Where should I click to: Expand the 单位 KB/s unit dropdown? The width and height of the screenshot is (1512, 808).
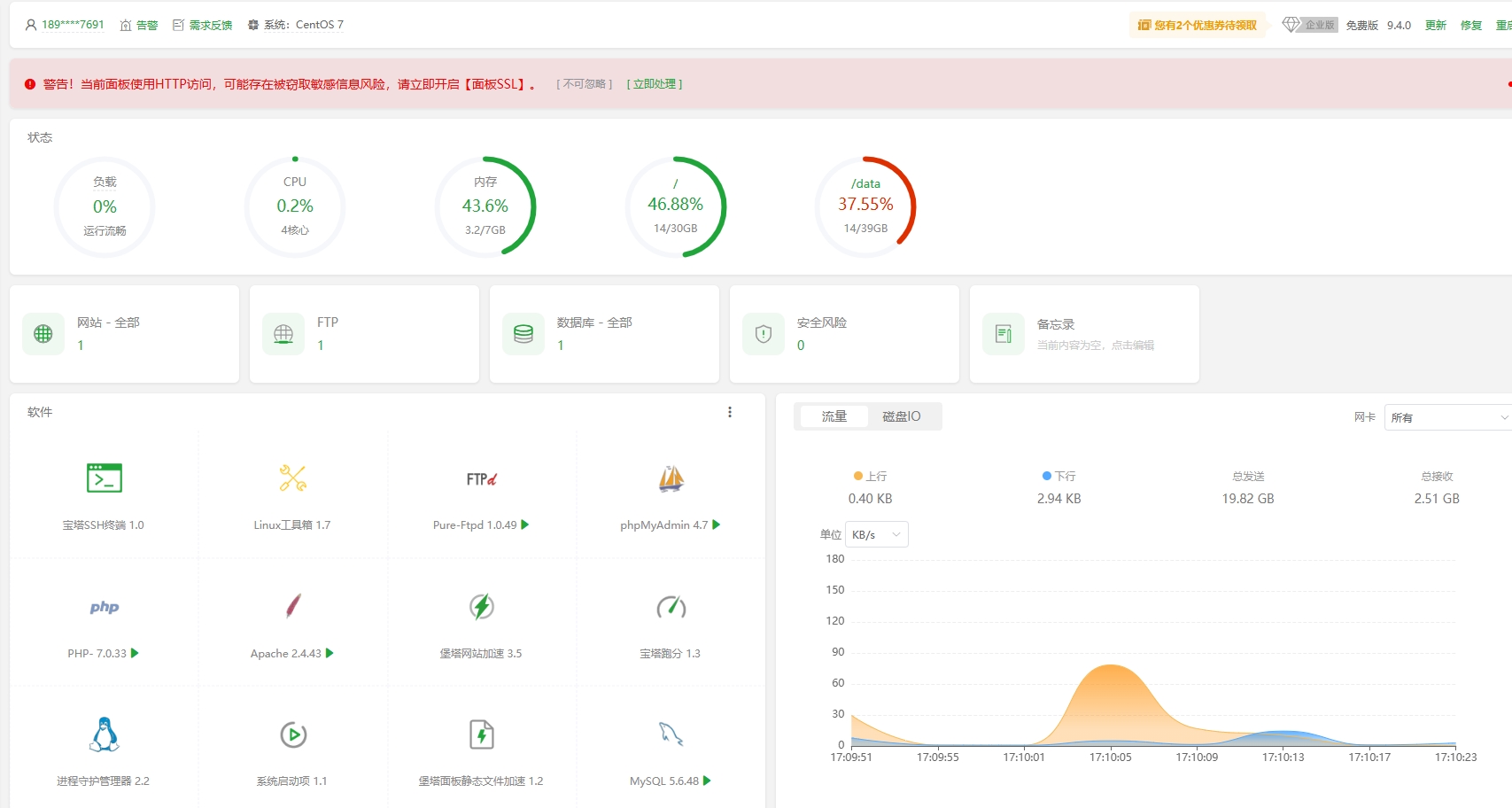877,534
